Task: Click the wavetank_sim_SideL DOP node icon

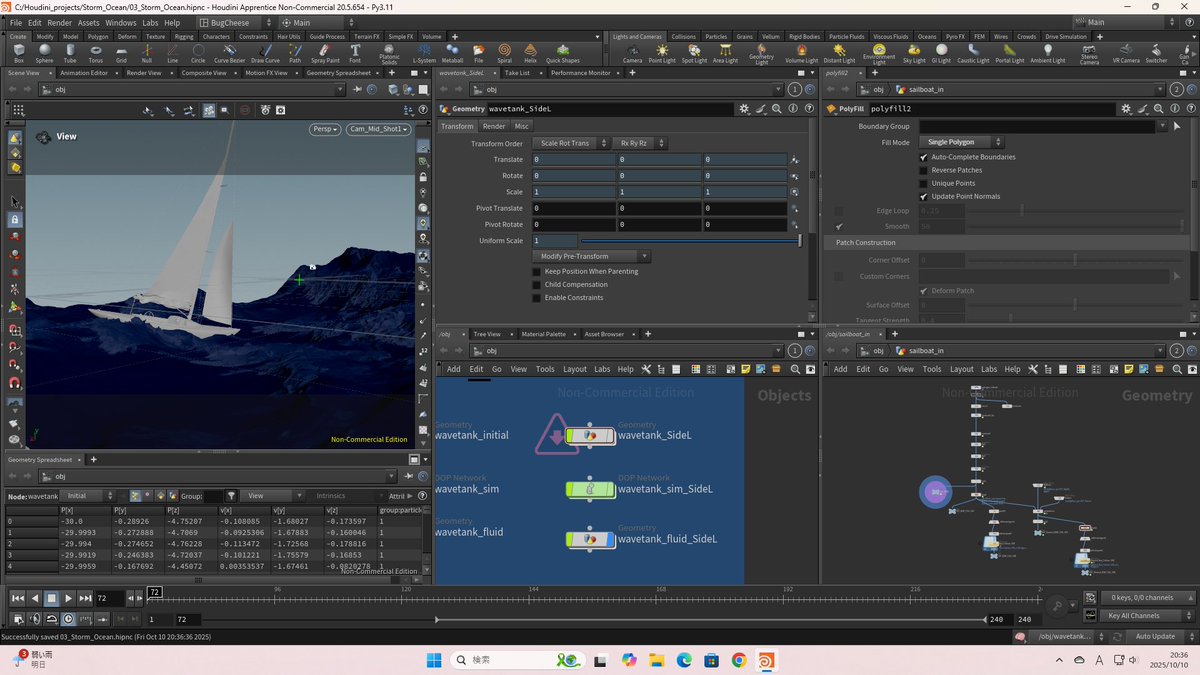Action: tap(589, 489)
